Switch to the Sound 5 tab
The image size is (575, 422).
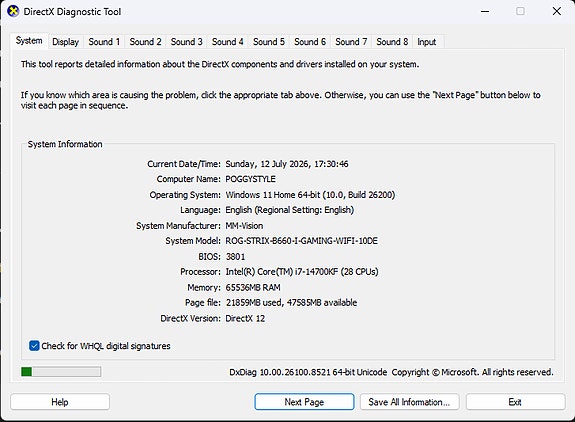coord(269,42)
